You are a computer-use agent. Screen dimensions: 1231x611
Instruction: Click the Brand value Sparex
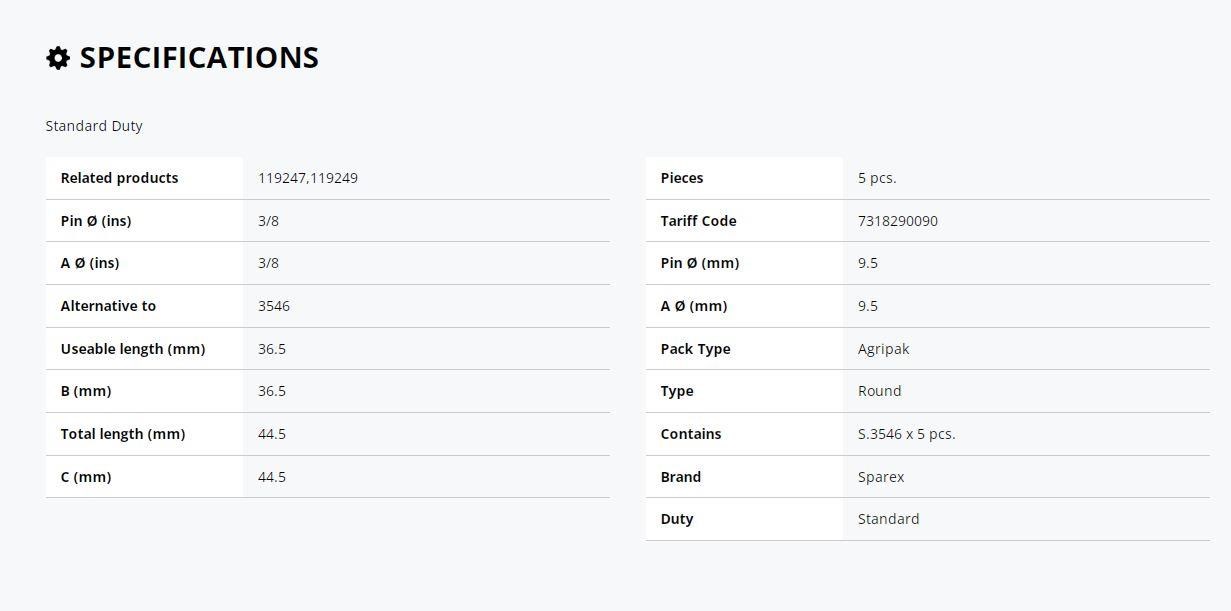click(881, 477)
